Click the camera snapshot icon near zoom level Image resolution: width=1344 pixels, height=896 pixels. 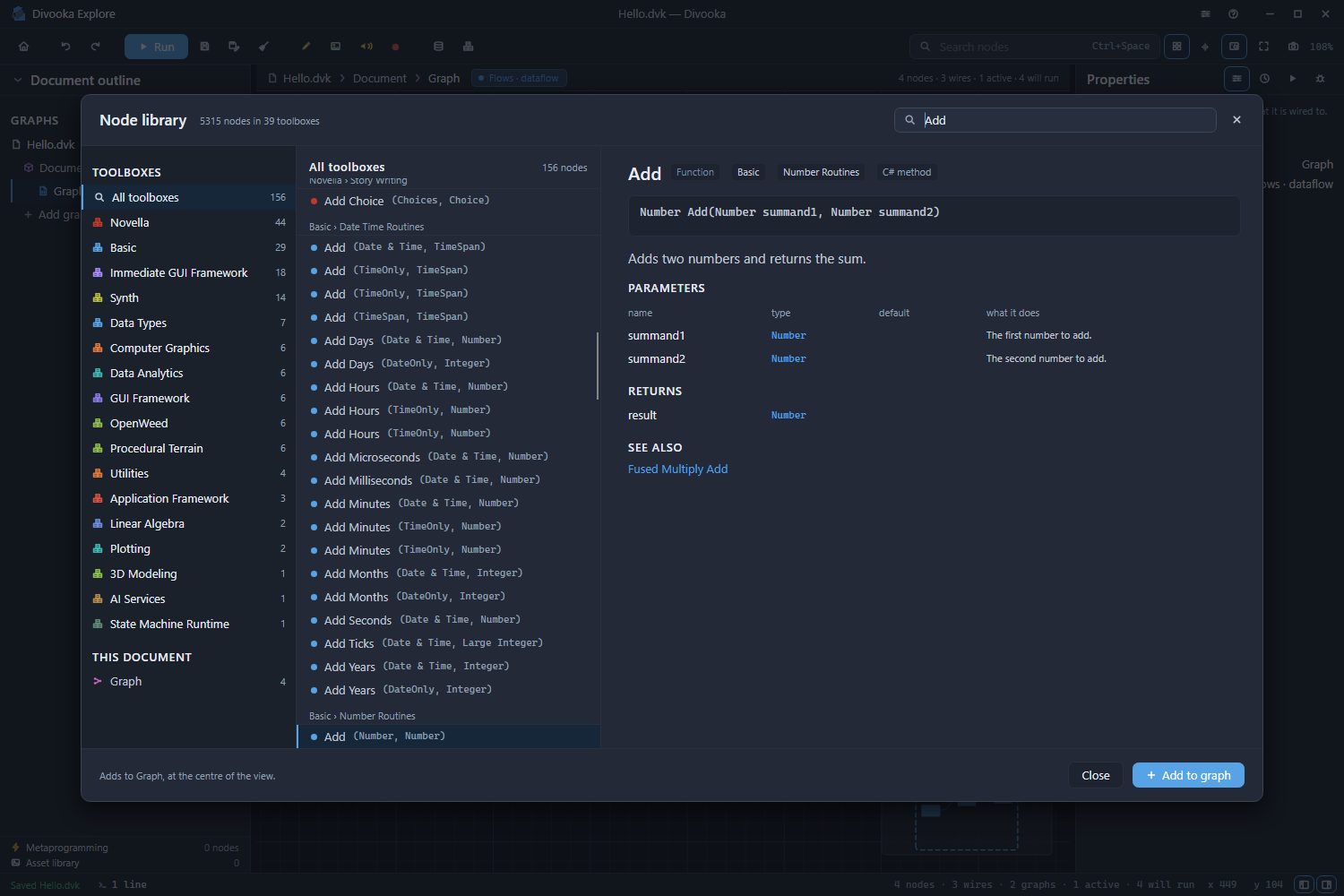(x=1293, y=47)
